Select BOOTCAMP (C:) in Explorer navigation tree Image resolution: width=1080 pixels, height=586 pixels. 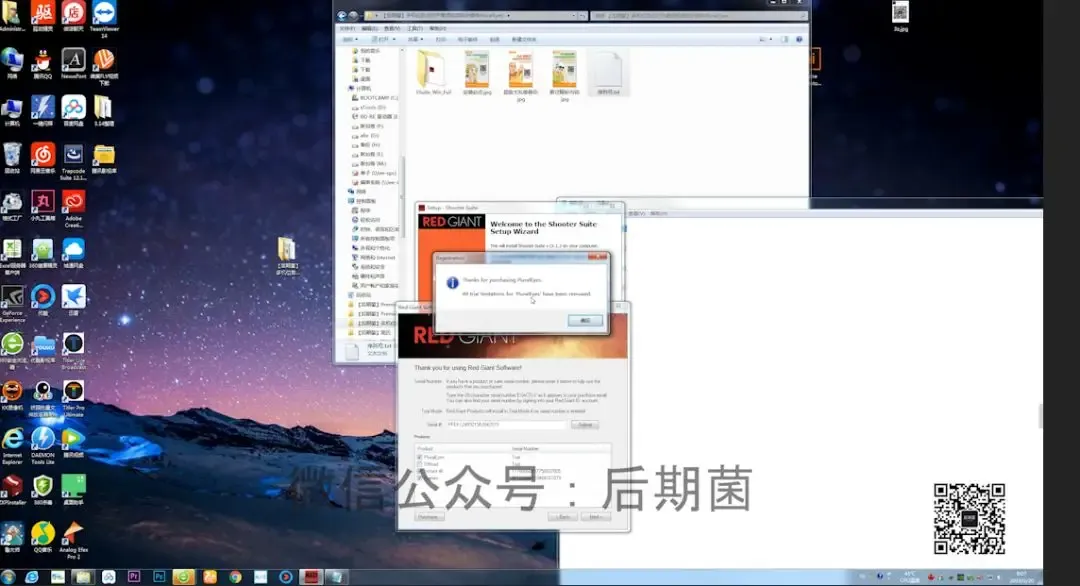click(375, 98)
